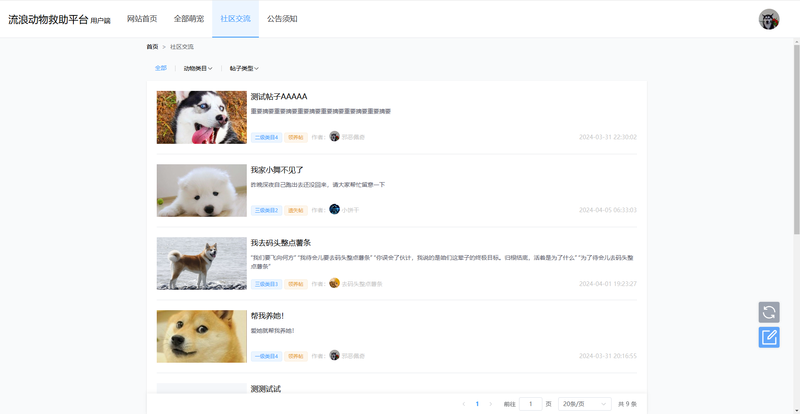
Task: Open post titled 我去码头整点薯条
Action: [x=281, y=243]
